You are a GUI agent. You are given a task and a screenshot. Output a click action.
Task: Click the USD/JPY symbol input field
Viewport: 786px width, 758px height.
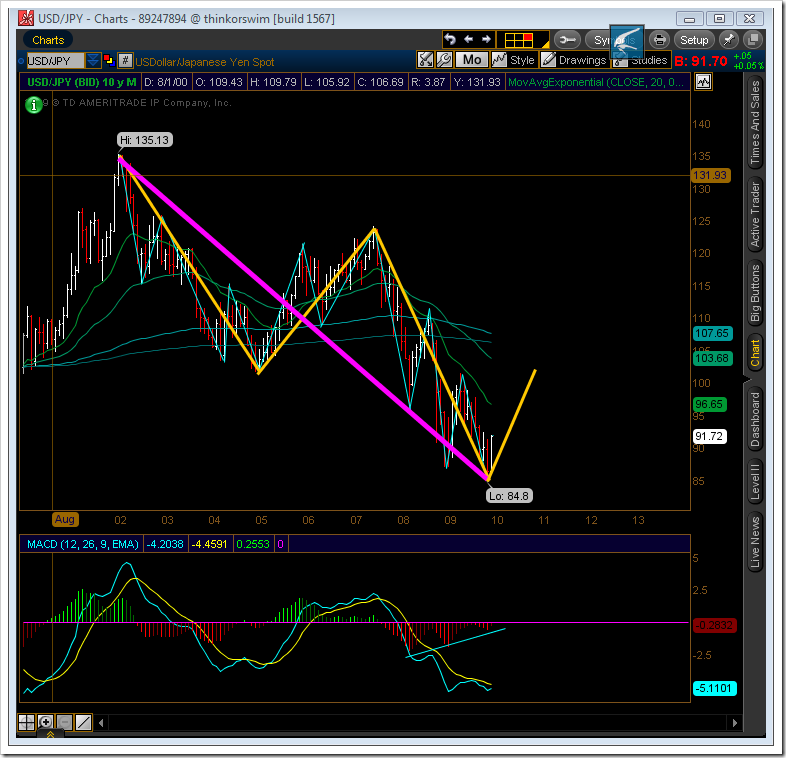pos(55,61)
